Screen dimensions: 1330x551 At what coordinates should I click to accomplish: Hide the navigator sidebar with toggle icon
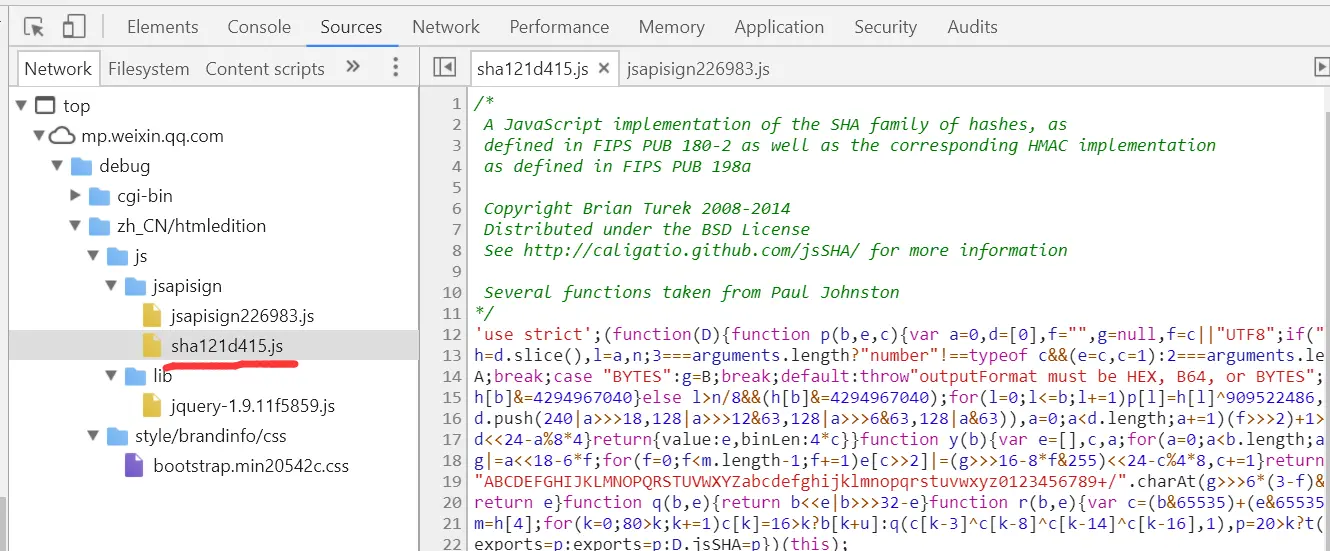coord(444,67)
